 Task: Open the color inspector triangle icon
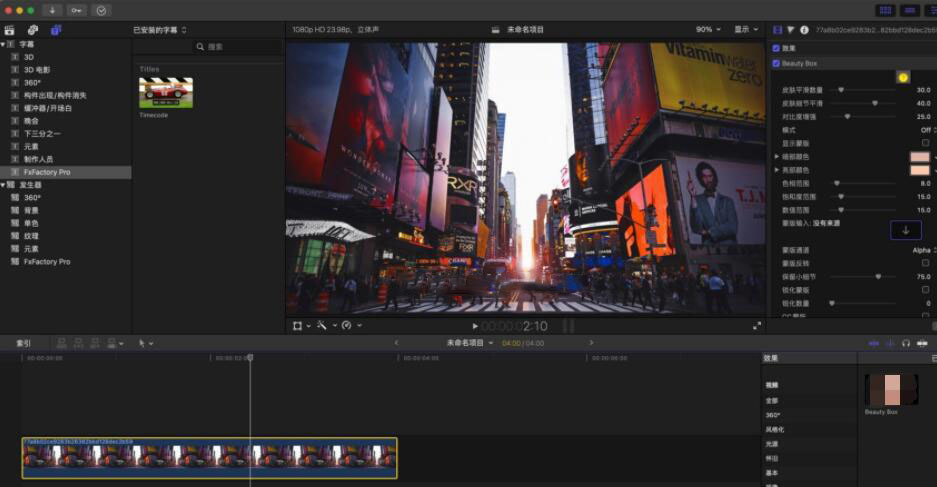coord(791,30)
